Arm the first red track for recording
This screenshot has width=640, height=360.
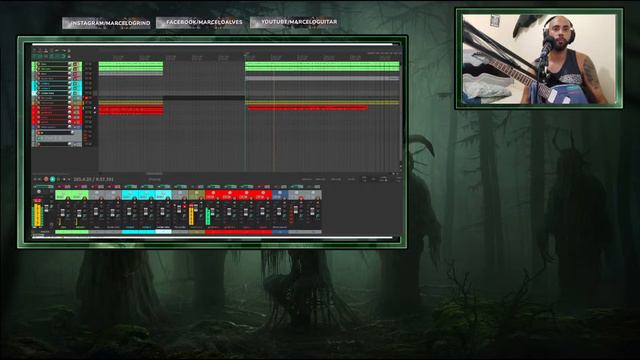(x=39, y=107)
